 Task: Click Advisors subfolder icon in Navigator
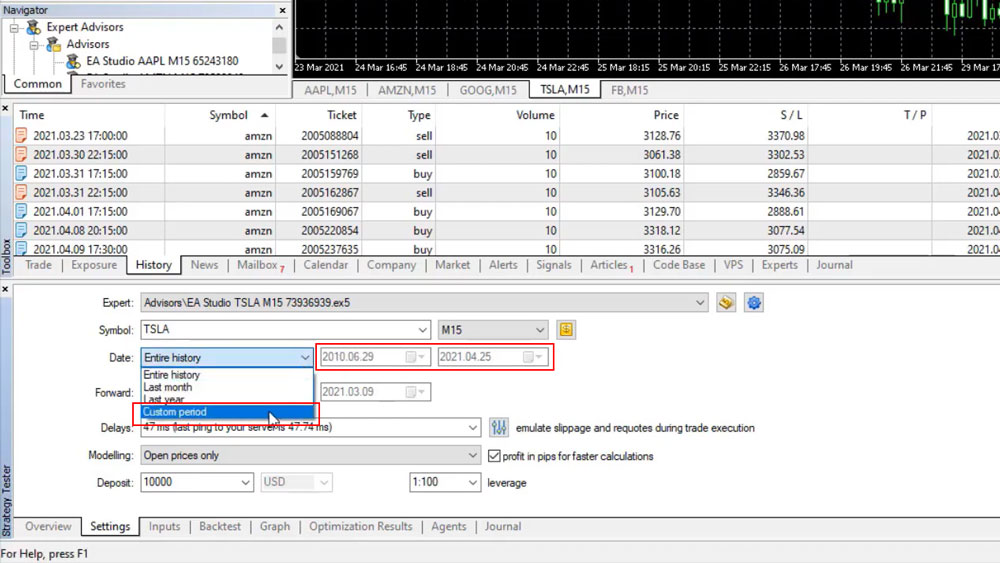point(54,44)
